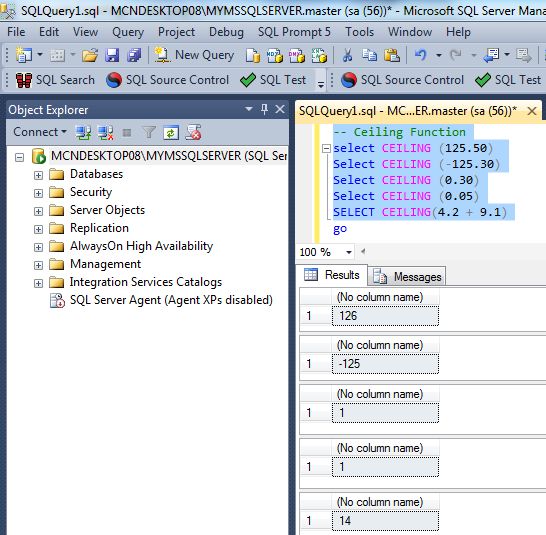Expand the Management folder

tap(38, 265)
